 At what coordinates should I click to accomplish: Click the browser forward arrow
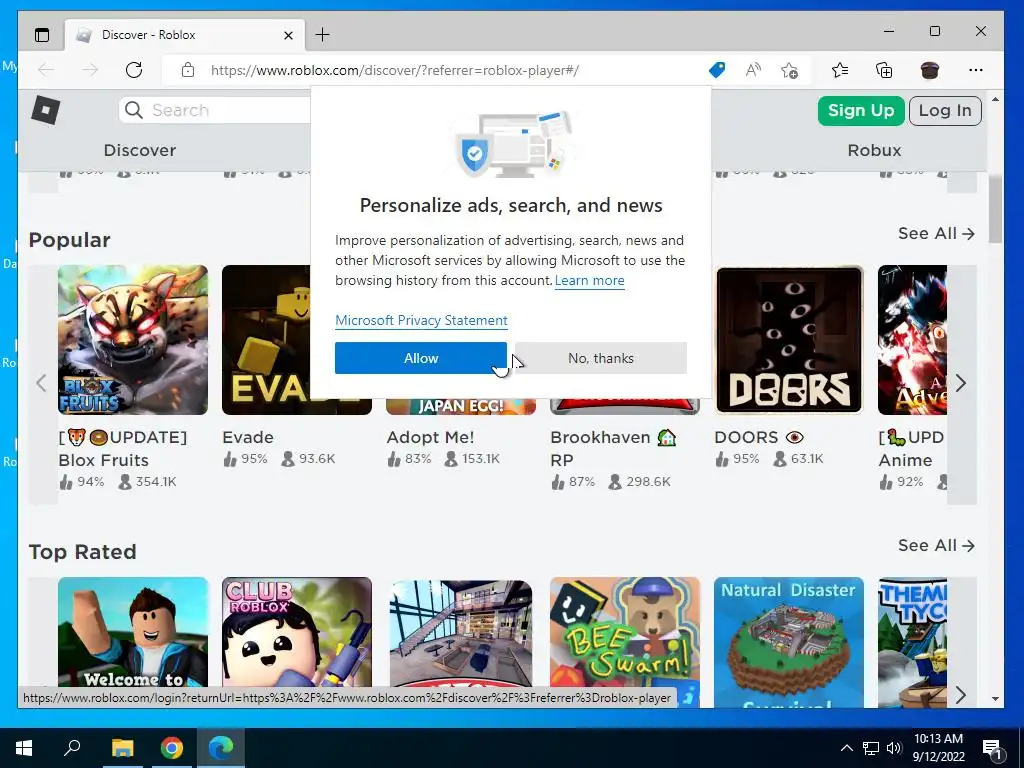click(90, 70)
